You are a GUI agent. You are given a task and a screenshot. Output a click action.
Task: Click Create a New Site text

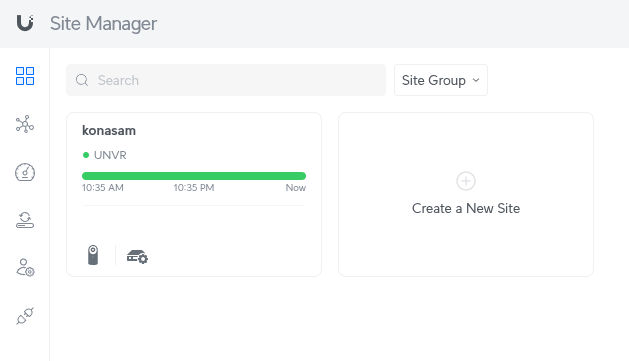coord(466,209)
